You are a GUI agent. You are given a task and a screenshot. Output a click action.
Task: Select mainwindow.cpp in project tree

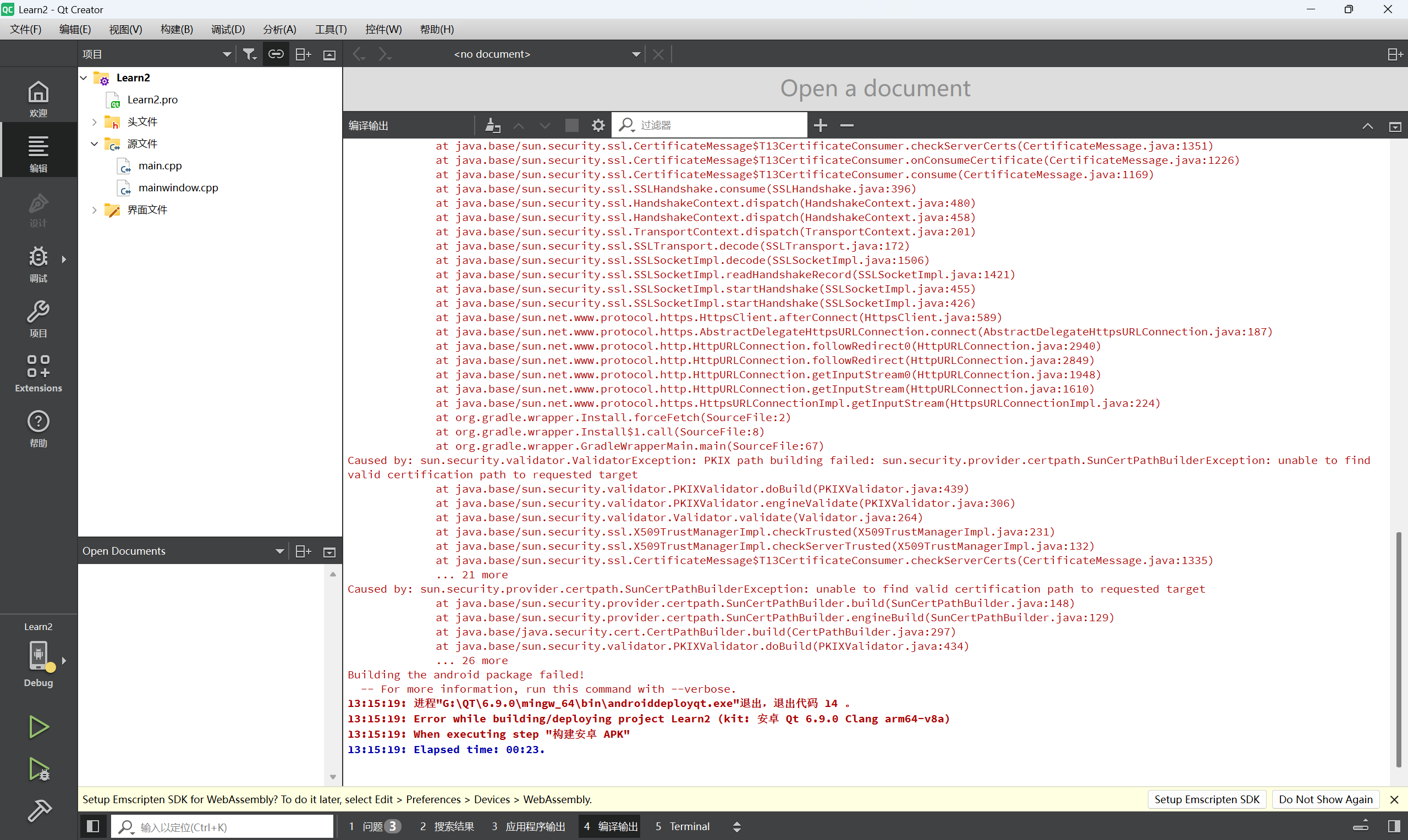coord(178,188)
